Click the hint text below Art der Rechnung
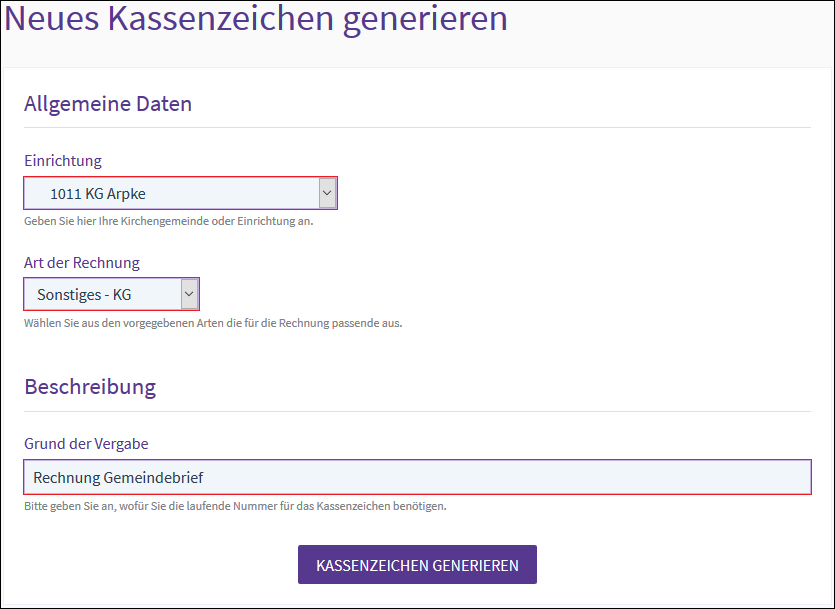The width and height of the screenshot is (835, 609). point(212,323)
